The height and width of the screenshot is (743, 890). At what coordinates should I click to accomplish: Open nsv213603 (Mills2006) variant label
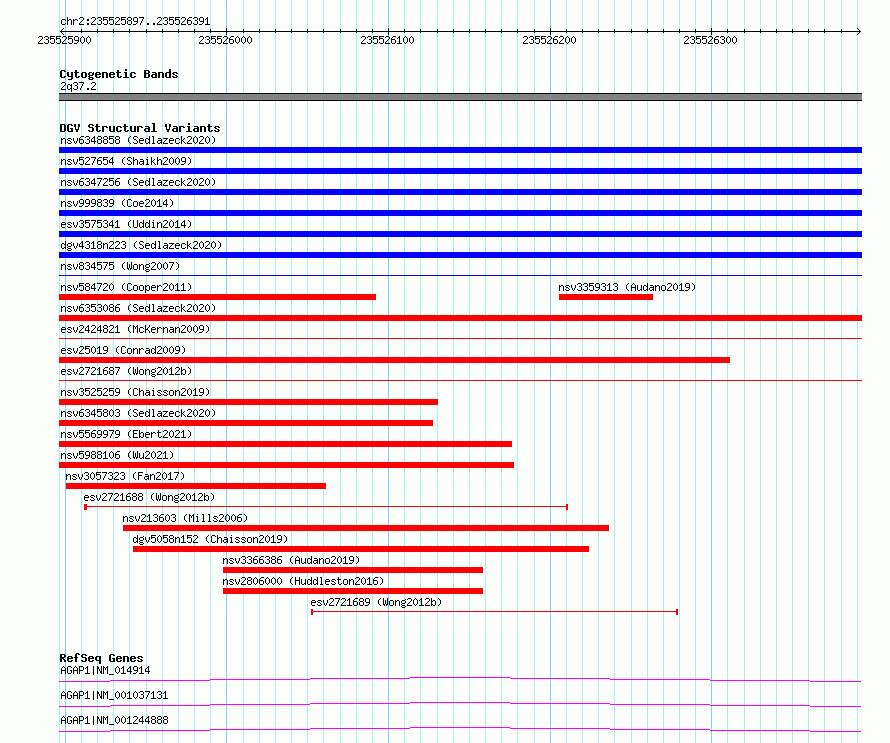(185, 518)
